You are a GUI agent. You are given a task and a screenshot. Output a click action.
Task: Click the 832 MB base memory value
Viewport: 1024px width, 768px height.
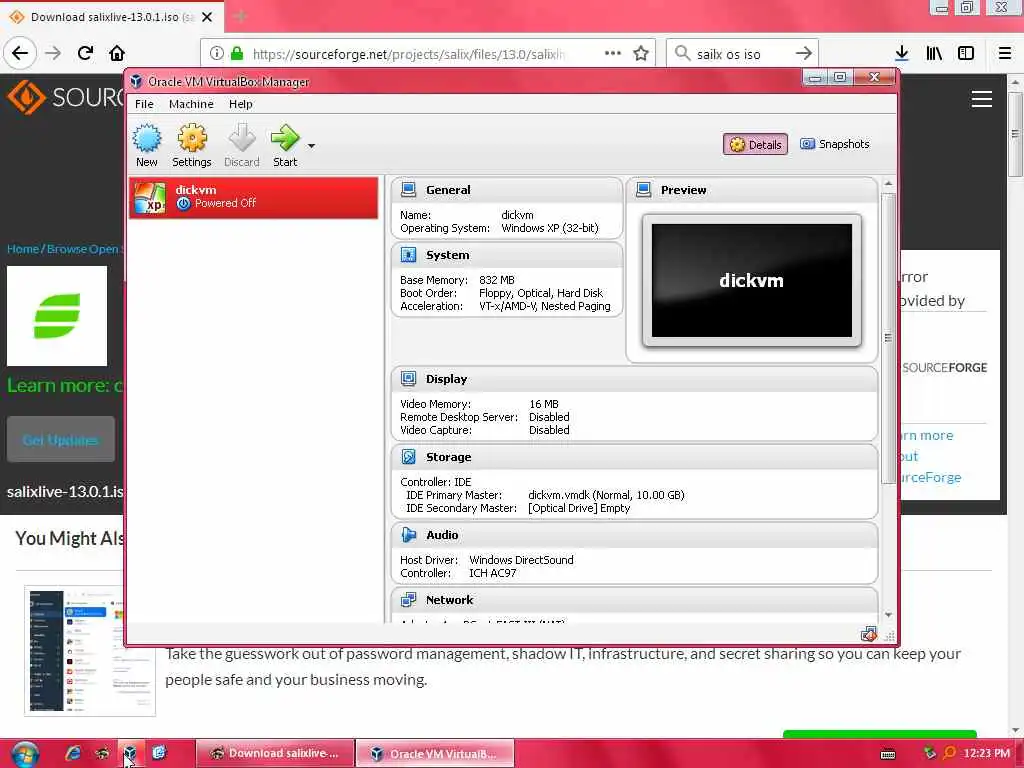pos(497,280)
